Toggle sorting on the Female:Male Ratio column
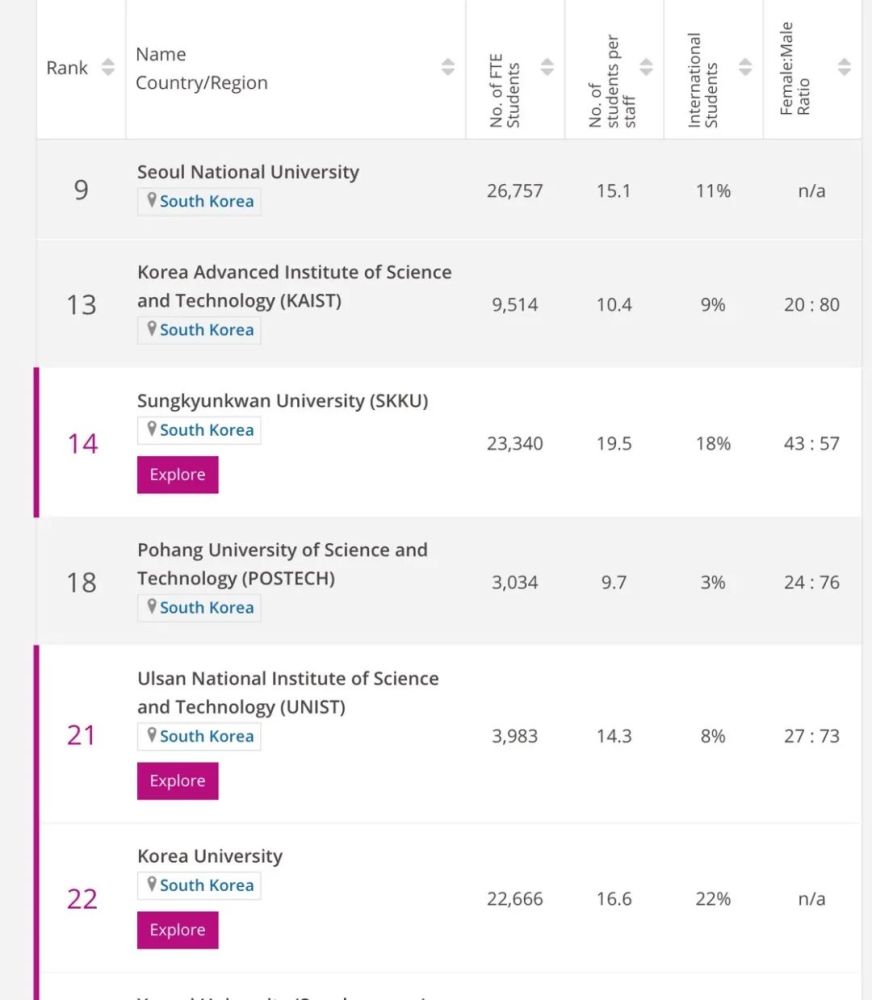This screenshot has width=872, height=1000. (x=843, y=67)
